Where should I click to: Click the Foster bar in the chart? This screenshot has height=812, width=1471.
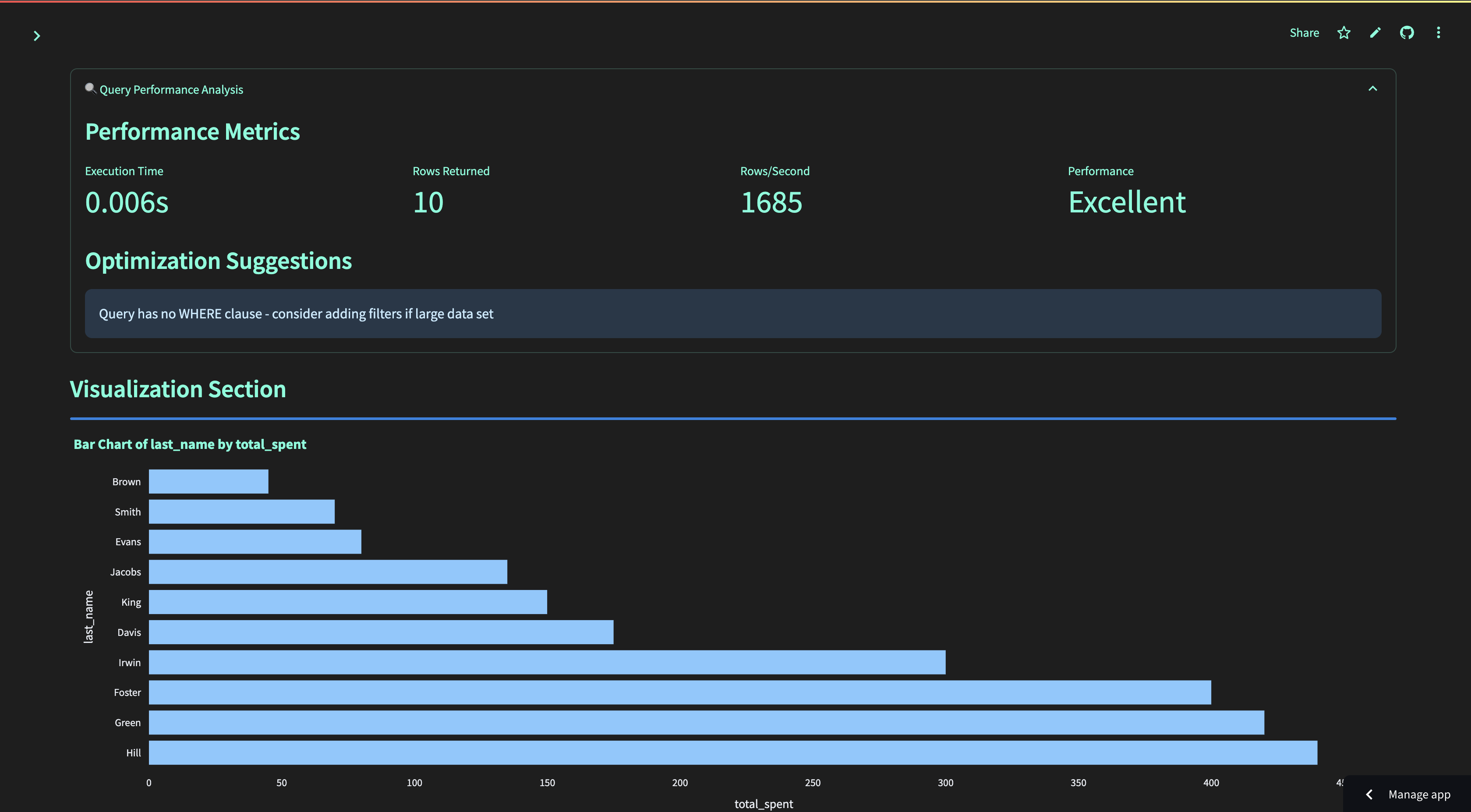[679, 692]
